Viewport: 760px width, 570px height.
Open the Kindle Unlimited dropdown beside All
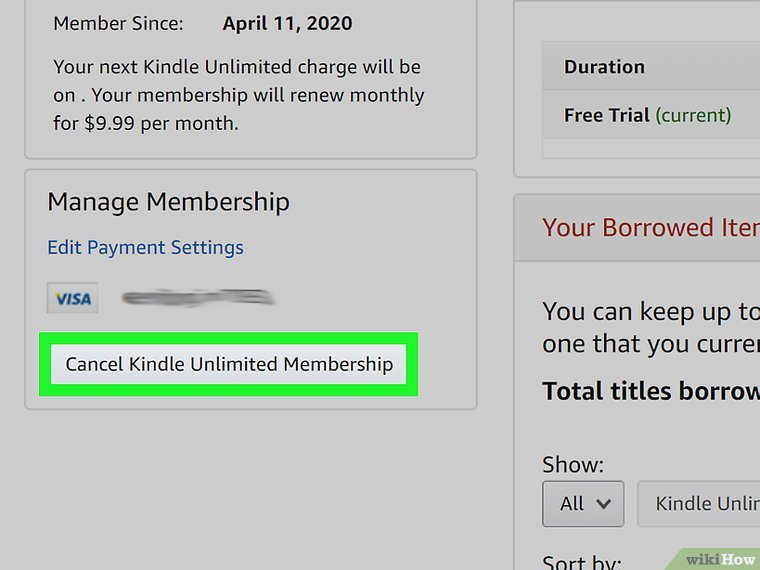[x=700, y=504]
